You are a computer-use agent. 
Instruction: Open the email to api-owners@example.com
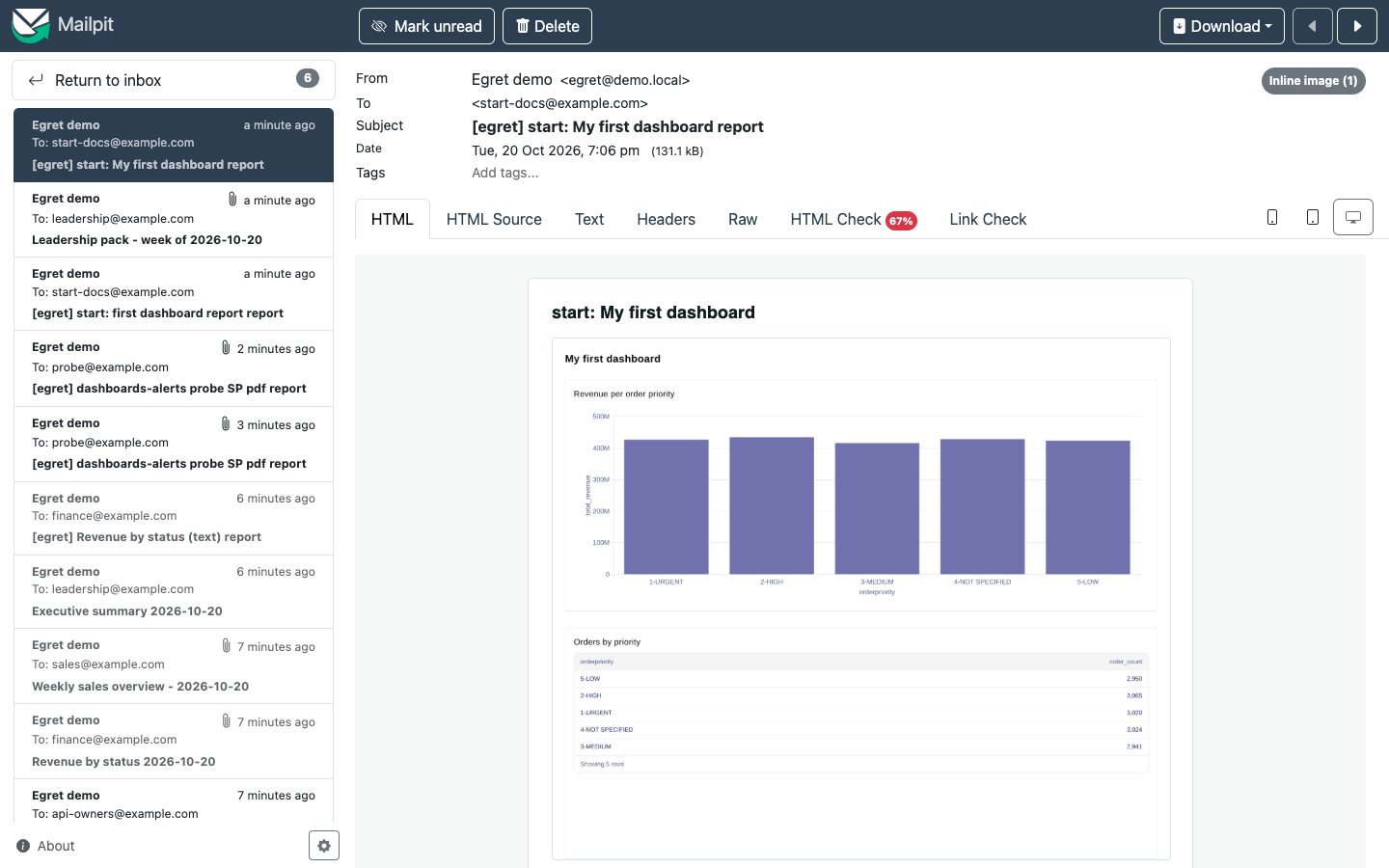174,802
